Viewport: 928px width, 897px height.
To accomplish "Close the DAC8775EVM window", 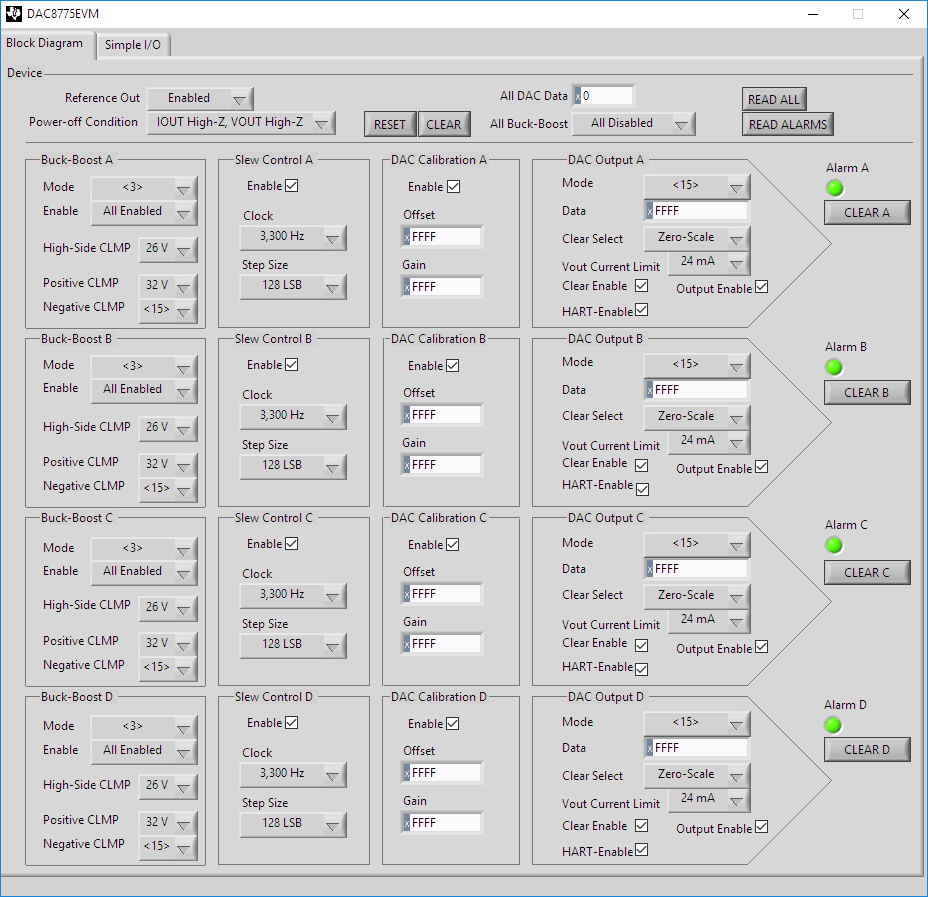I will pos(904,14).
